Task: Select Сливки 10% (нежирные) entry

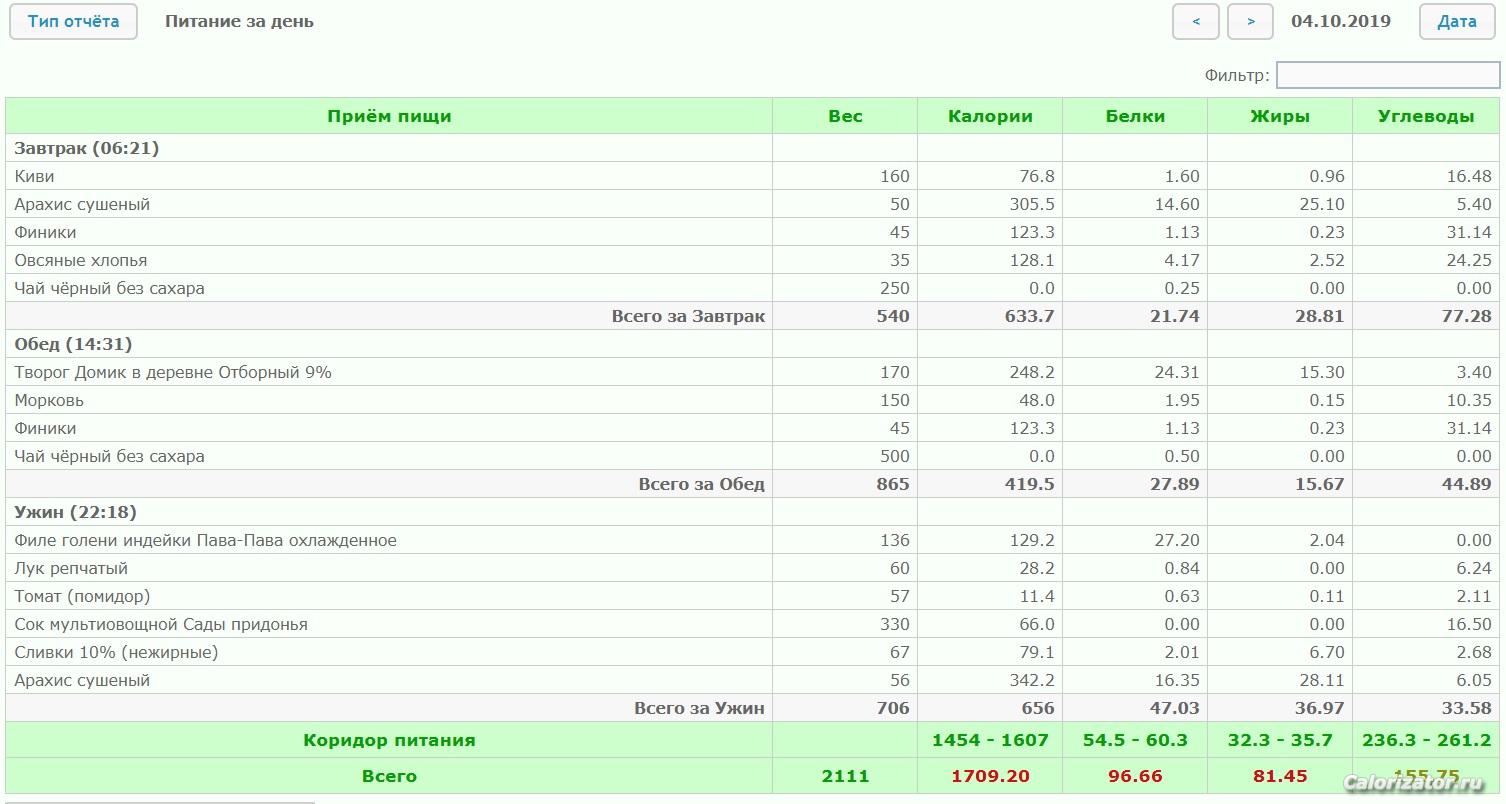Action: point(116,652)
